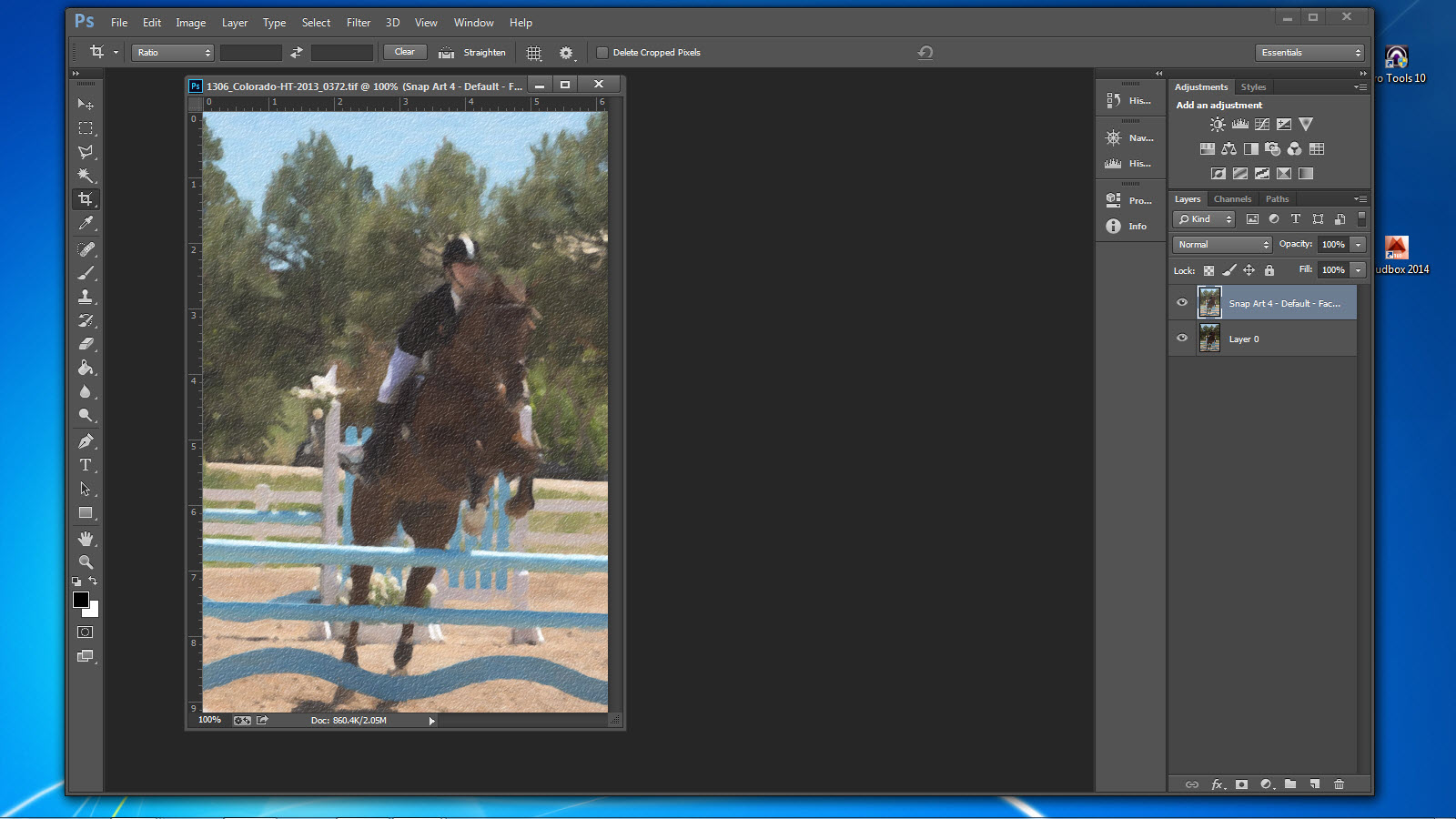Open crop overlay grid options
The width and height of the screenshot is (1456, 819).
[x=534, y=53]
